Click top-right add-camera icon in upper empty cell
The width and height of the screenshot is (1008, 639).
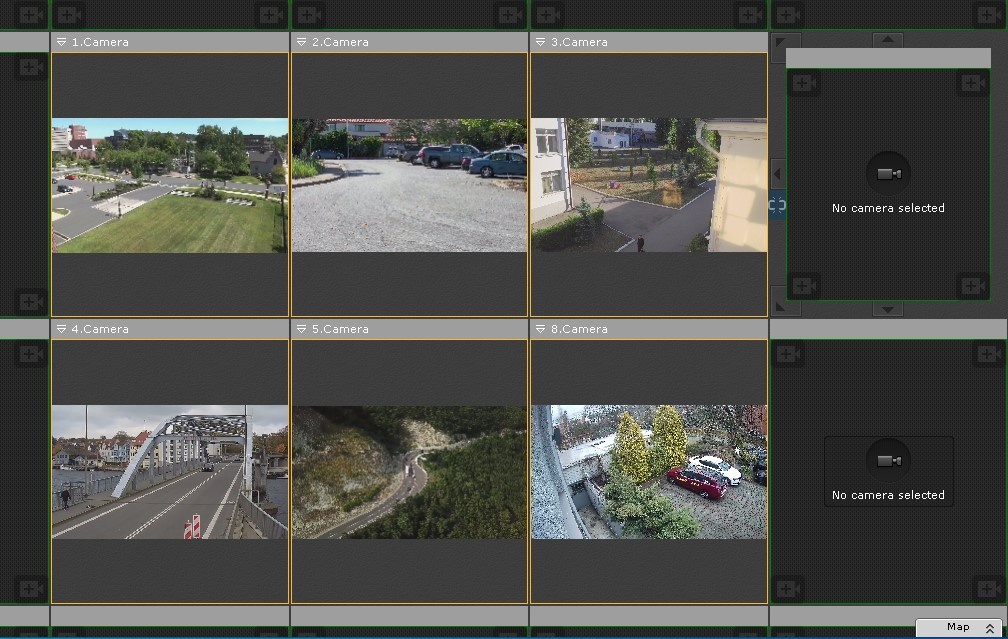(973, 84)
